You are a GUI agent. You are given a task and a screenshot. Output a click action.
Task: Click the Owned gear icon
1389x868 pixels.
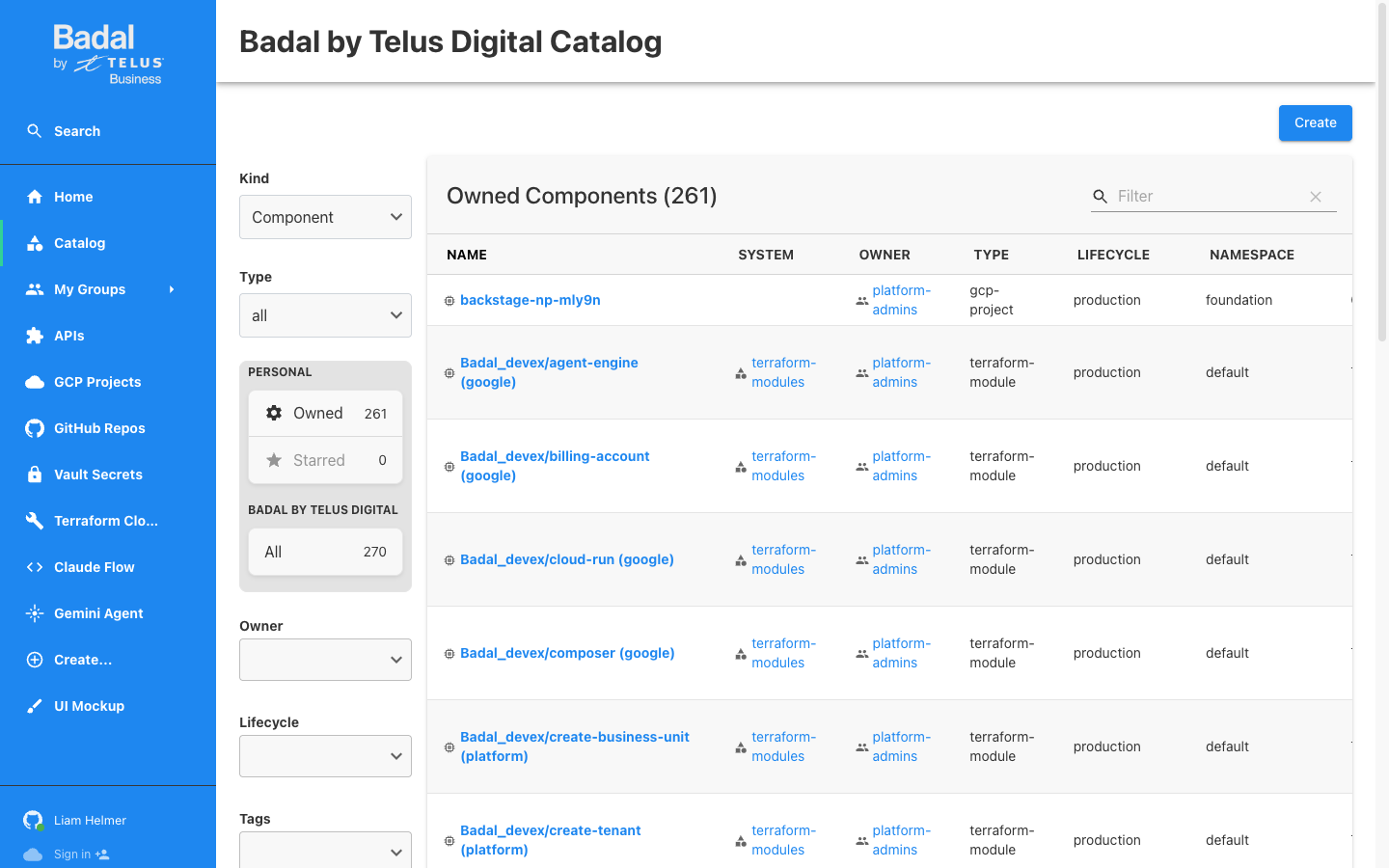point(274,413)
